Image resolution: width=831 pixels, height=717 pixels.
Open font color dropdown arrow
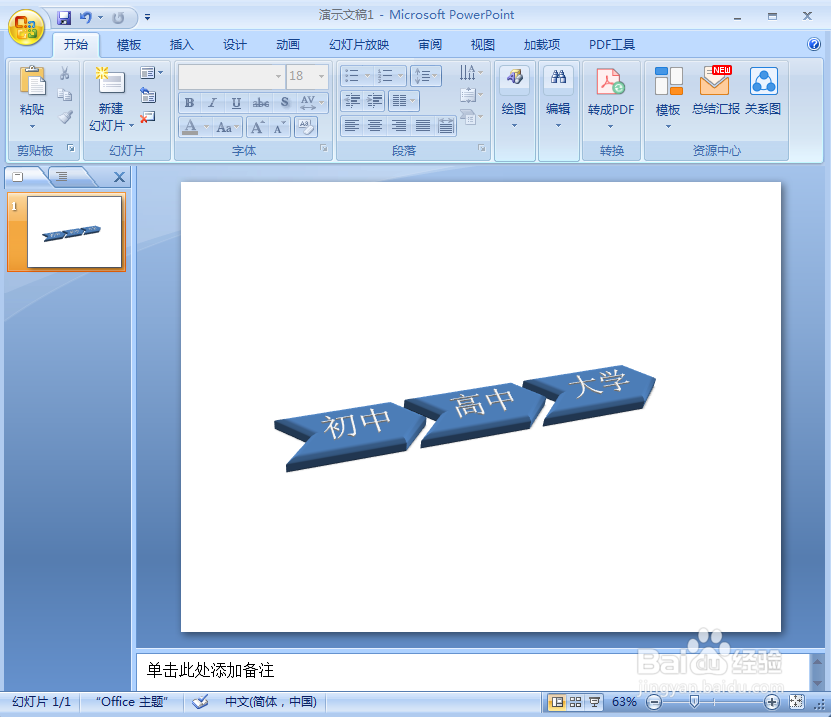pos(206,127)
